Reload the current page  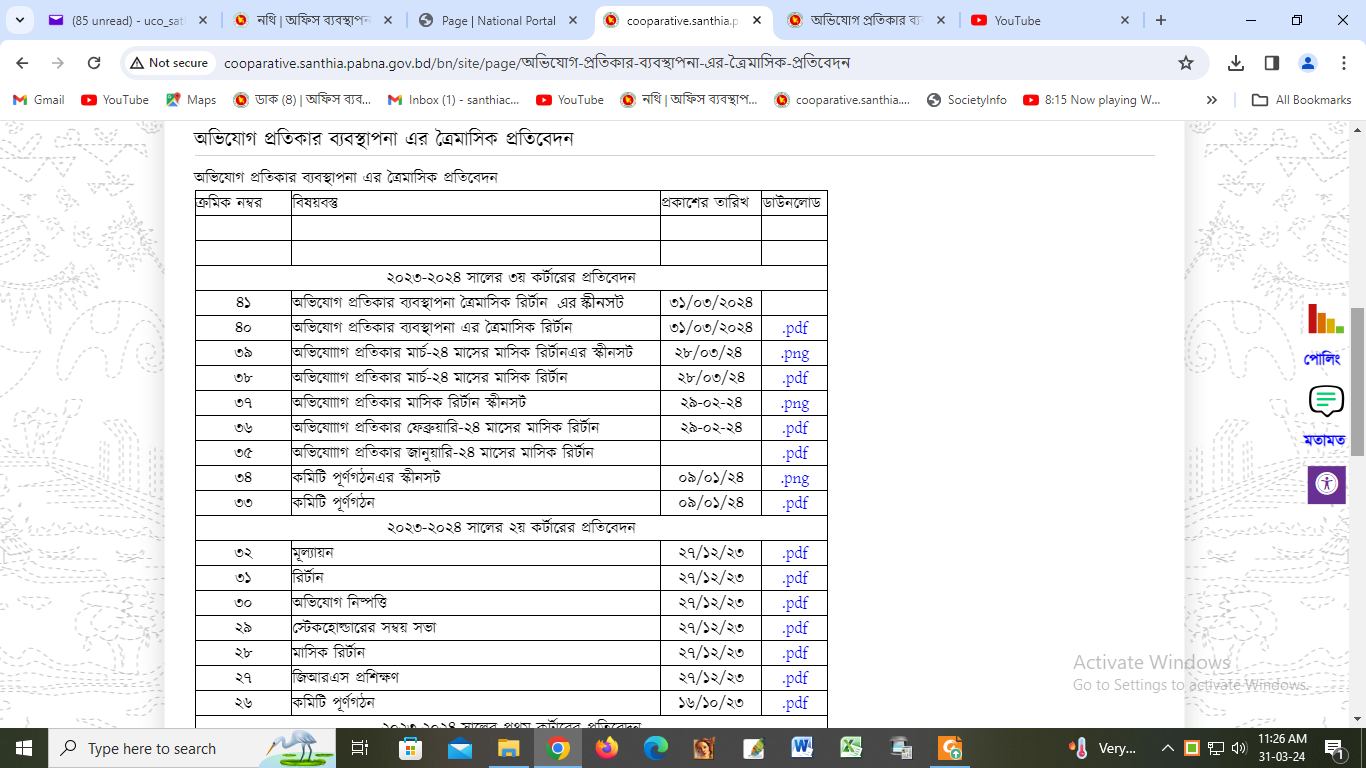(94, 63)
